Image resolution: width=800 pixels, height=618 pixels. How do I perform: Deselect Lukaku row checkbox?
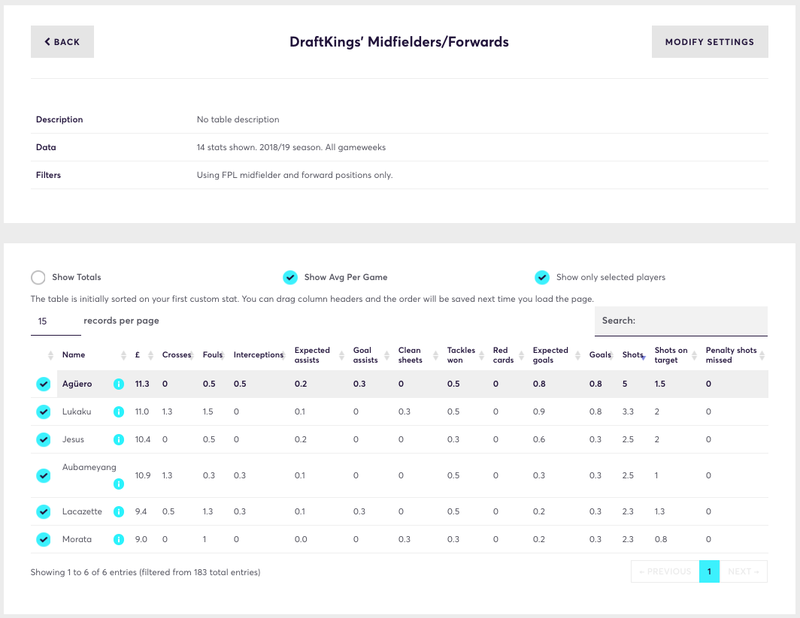(43, 411)
